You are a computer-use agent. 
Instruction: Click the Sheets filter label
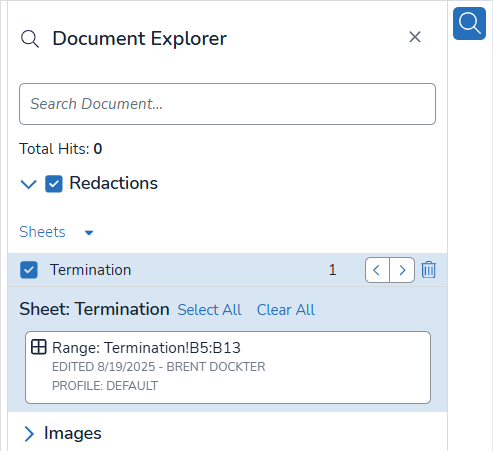point(42,232)
